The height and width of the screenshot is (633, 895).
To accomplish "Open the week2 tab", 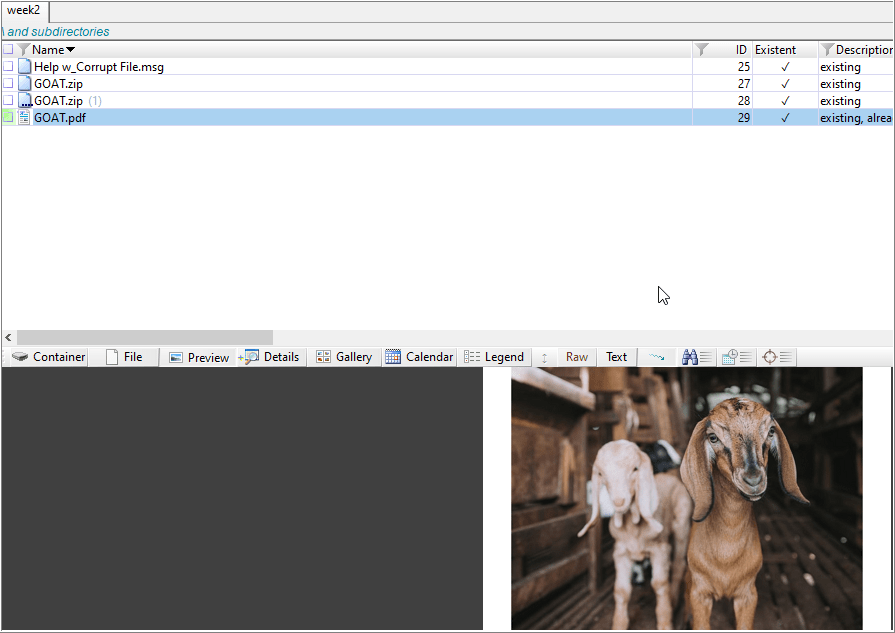I will tap(24, 10).
